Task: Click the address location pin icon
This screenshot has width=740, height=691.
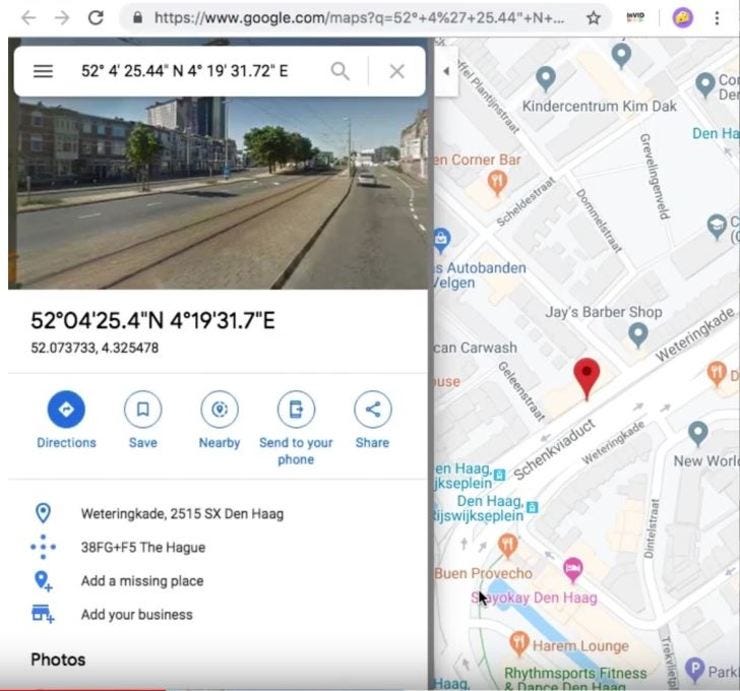Action: [43, 513]
